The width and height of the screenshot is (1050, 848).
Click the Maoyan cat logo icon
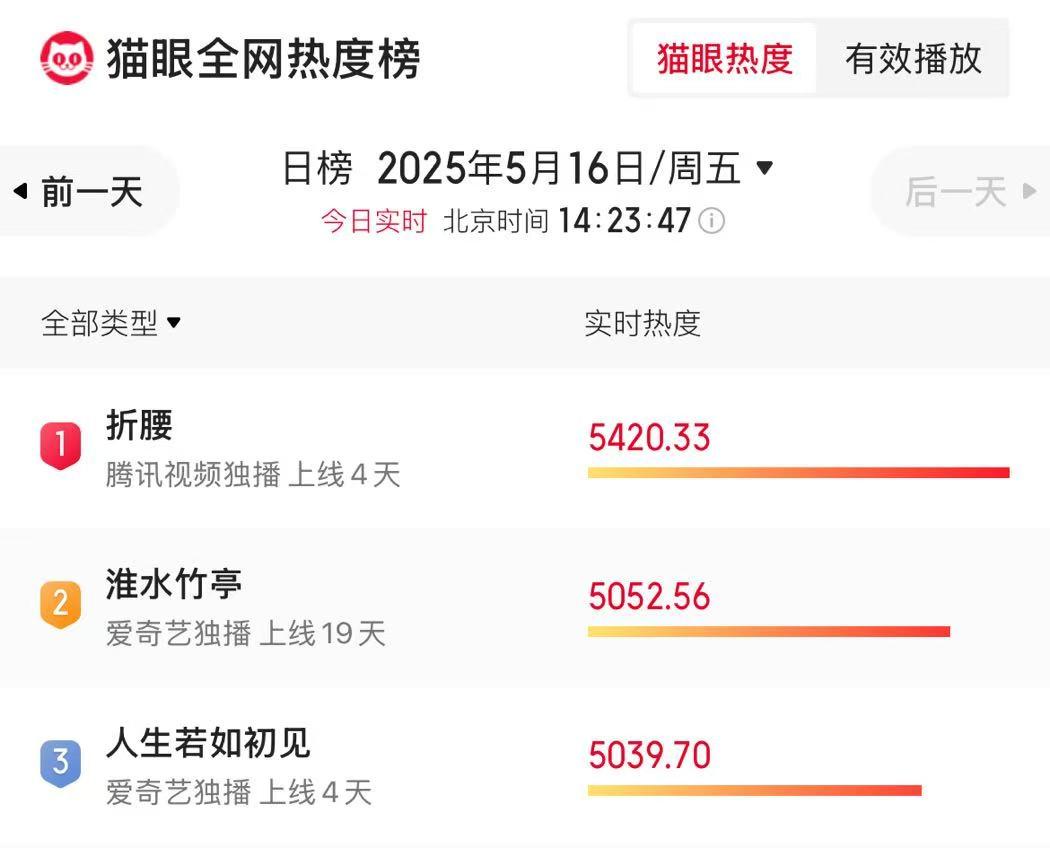coord(65,59)
